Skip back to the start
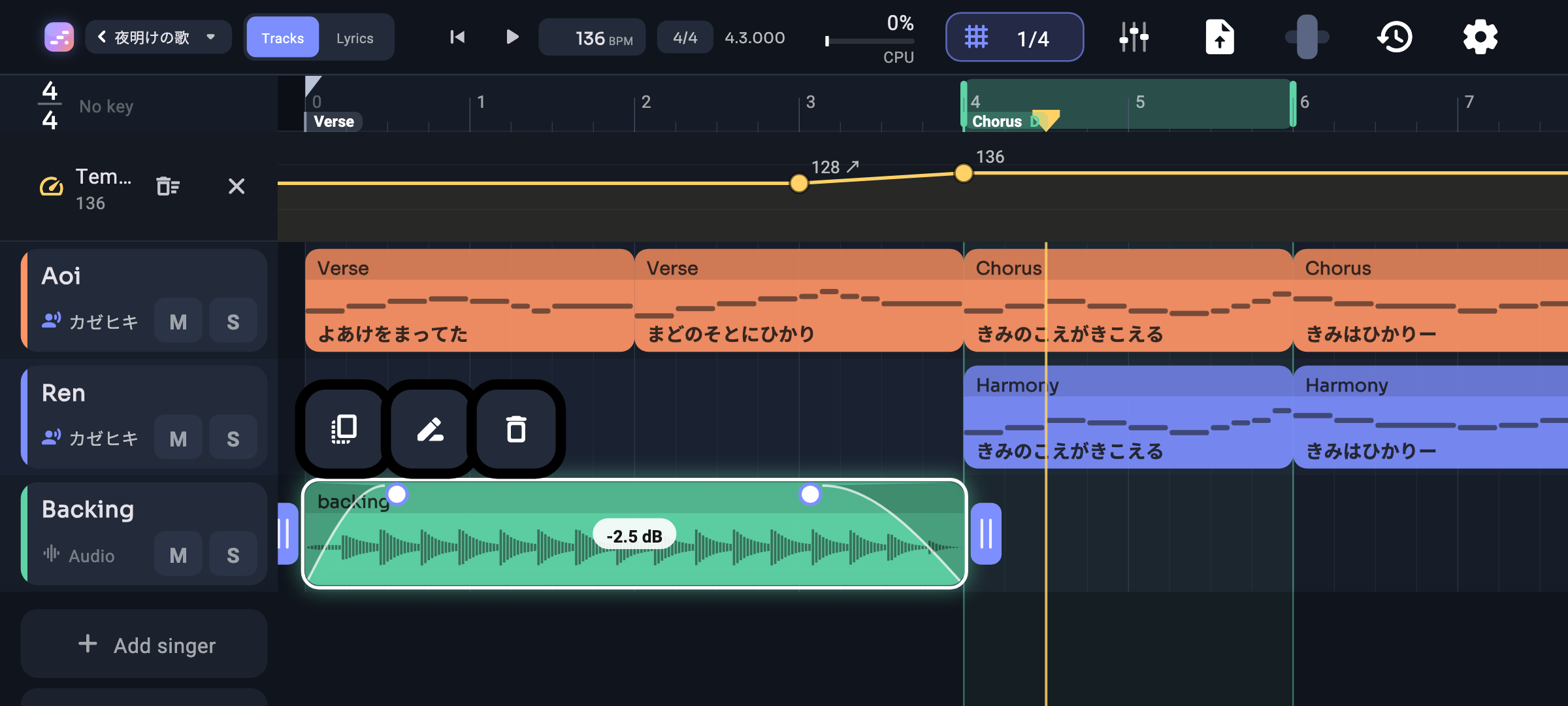The image size is (1568, 706). coord(457,37)
